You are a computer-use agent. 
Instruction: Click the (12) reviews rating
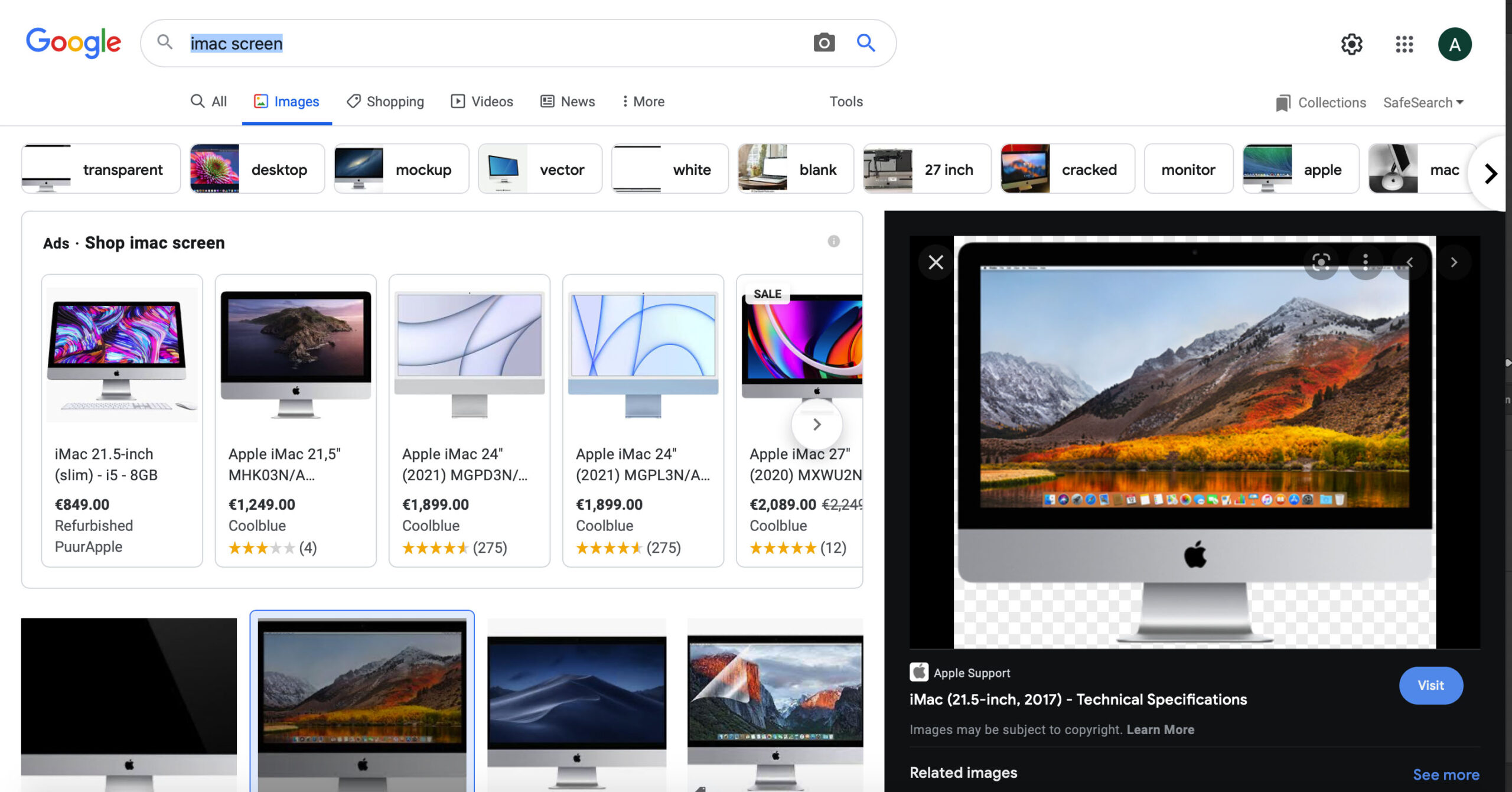833,547
